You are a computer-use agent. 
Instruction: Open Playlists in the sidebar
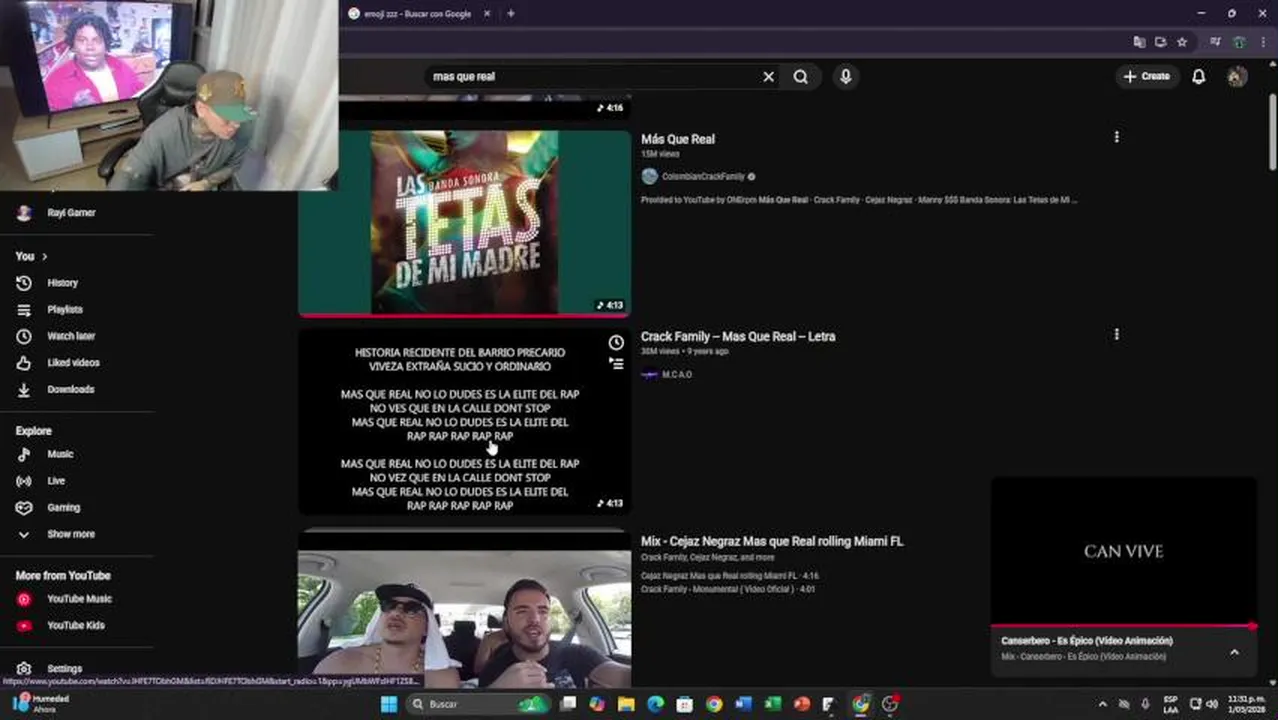pos(65,310)
